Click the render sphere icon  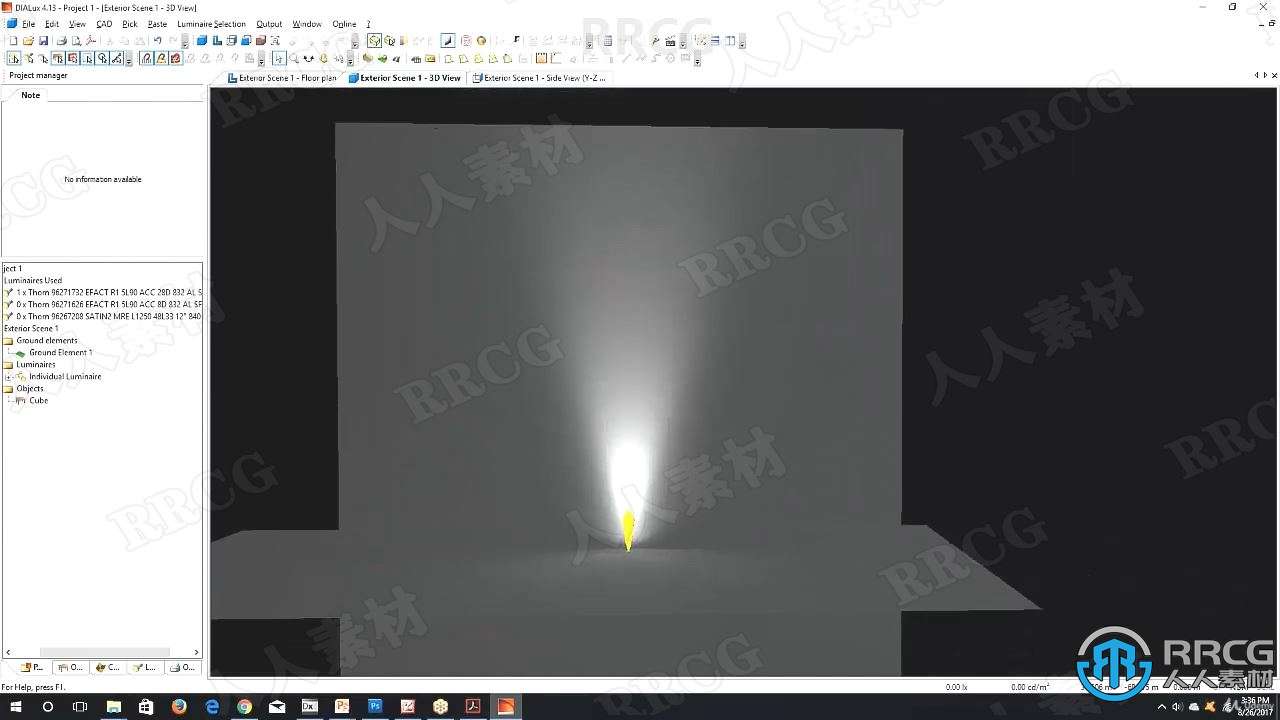coord(481,41)
